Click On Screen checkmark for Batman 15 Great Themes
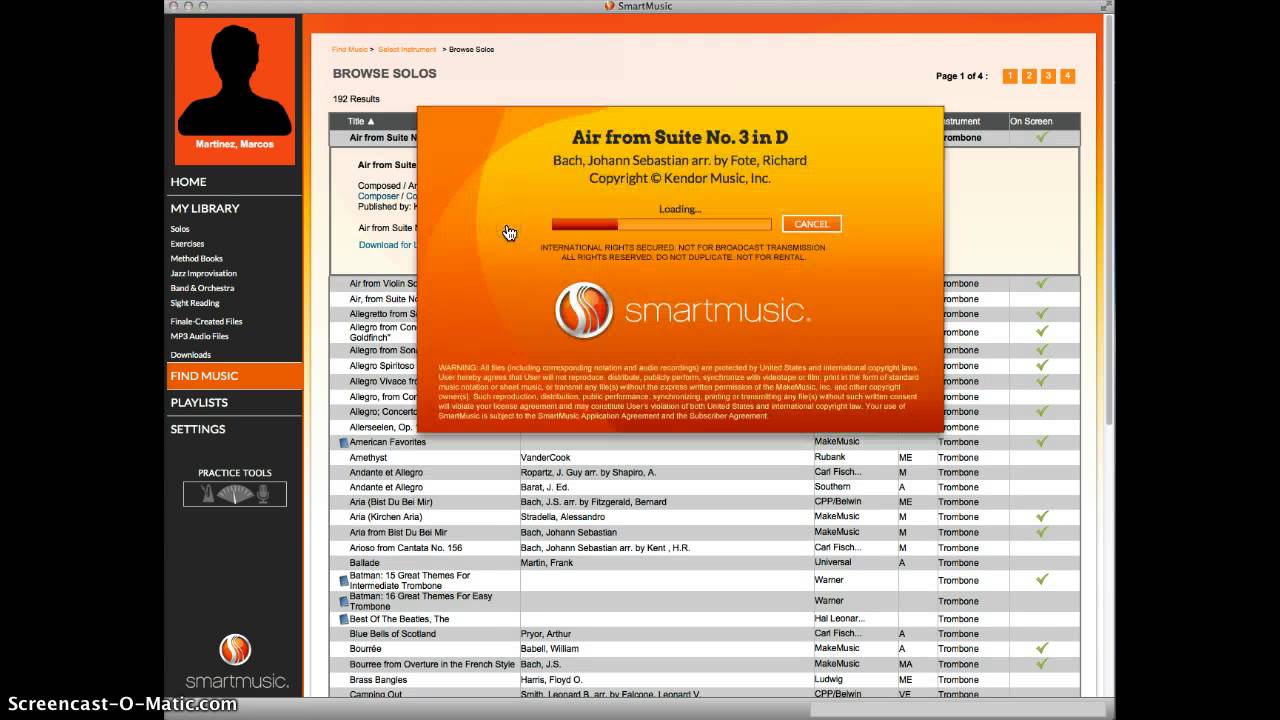Image resolution: width=1280 pixels, height=720 pixels. tap(1041, 580)
